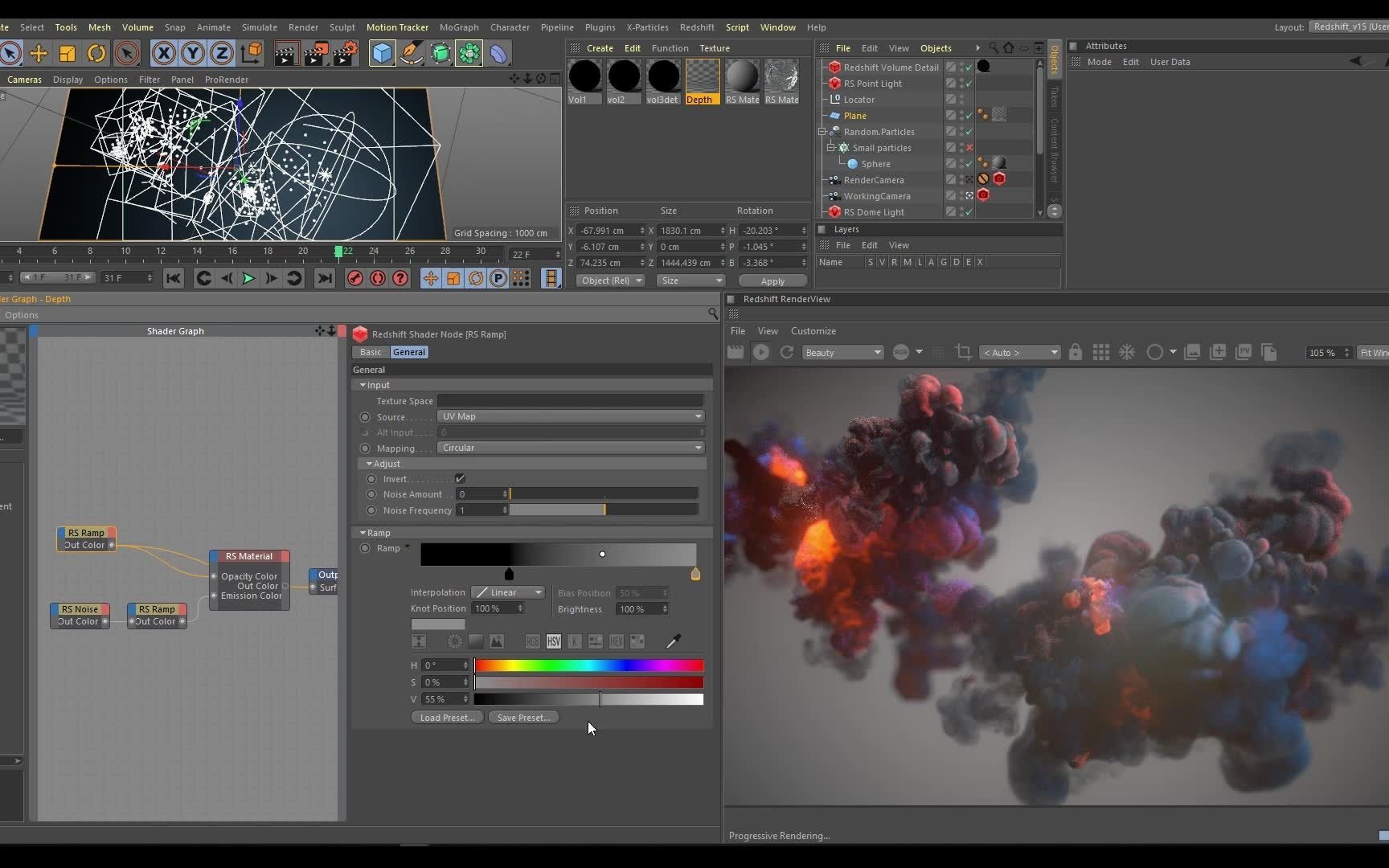Switch to the Basic tab of RS Ramp
This screenshot has width=1389, height=868.
[x=370, y=351]
